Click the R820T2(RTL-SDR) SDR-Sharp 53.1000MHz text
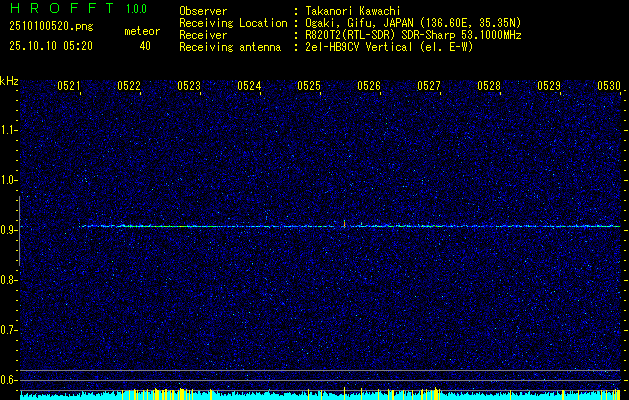Viewport: 629px width, 400px height. point(413,35)
